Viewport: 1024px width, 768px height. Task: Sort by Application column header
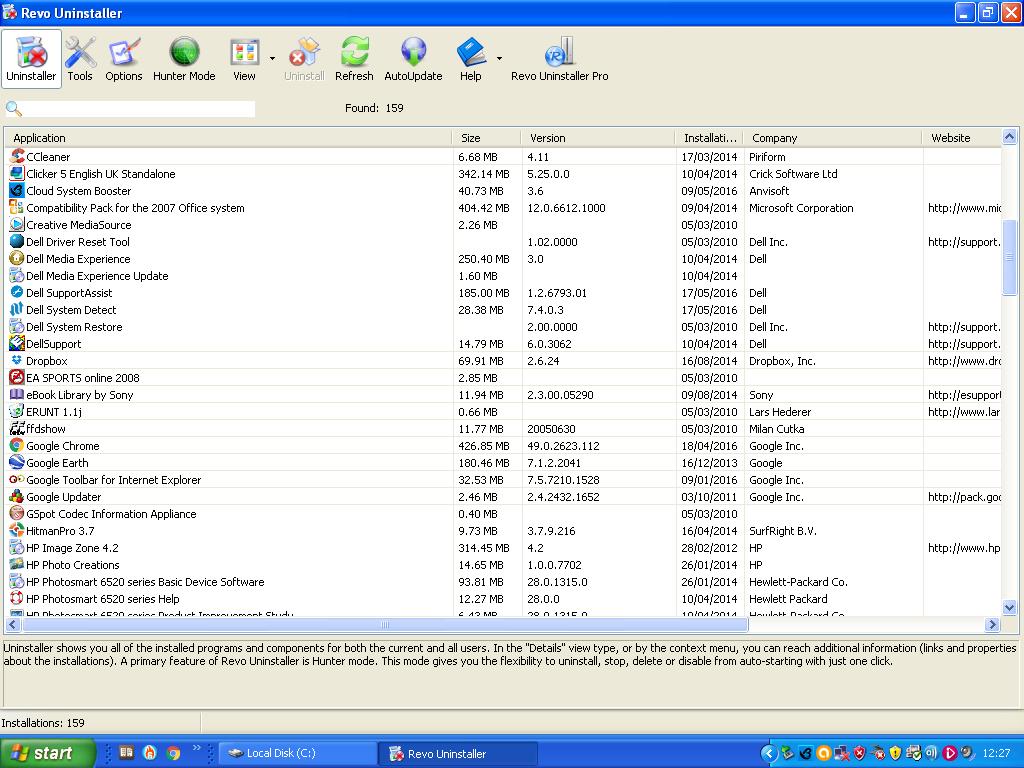click(x=228, y=138)
